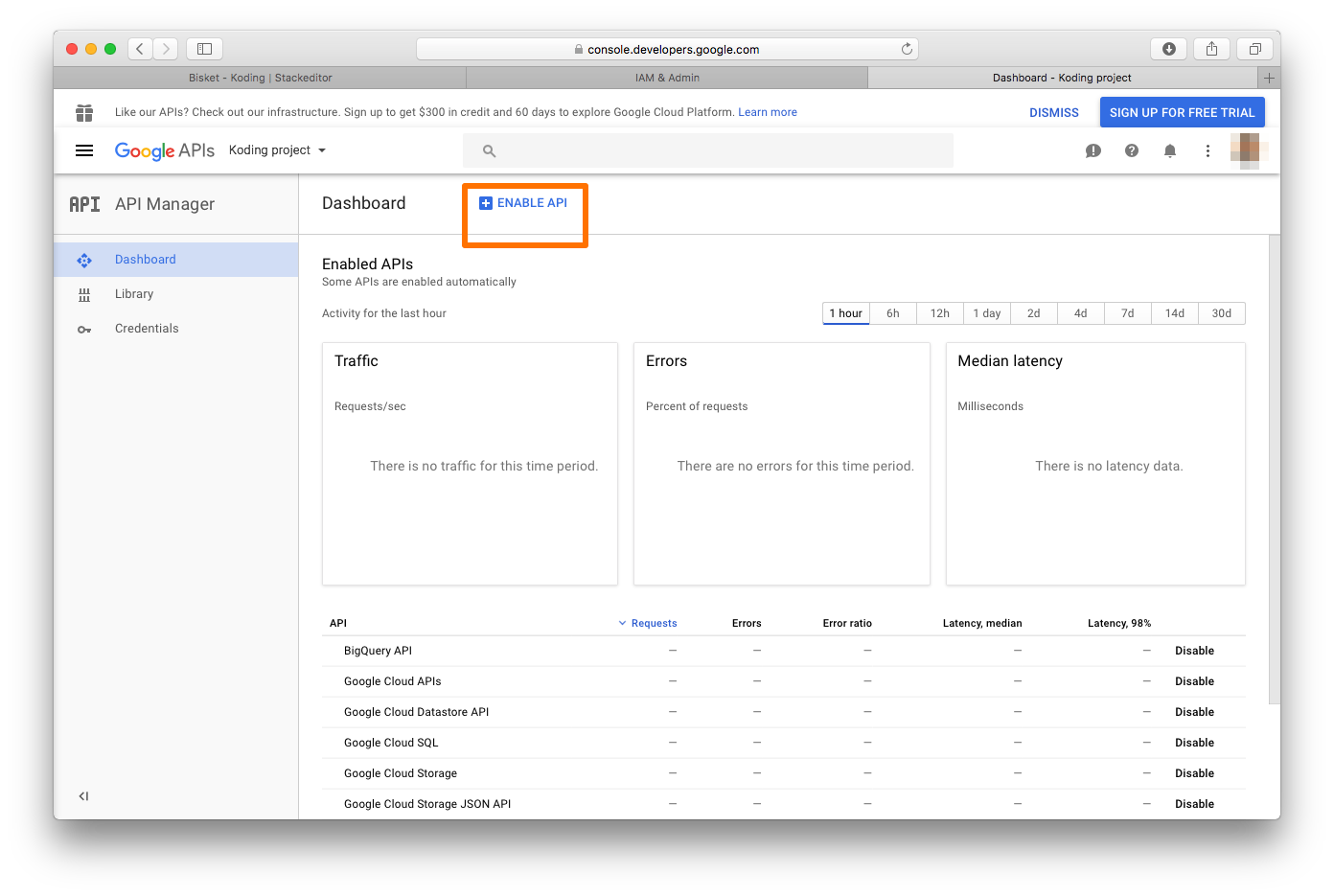Disable Google Cloud Storage JSON API

pyautogui.click(x=1195, y=804)
